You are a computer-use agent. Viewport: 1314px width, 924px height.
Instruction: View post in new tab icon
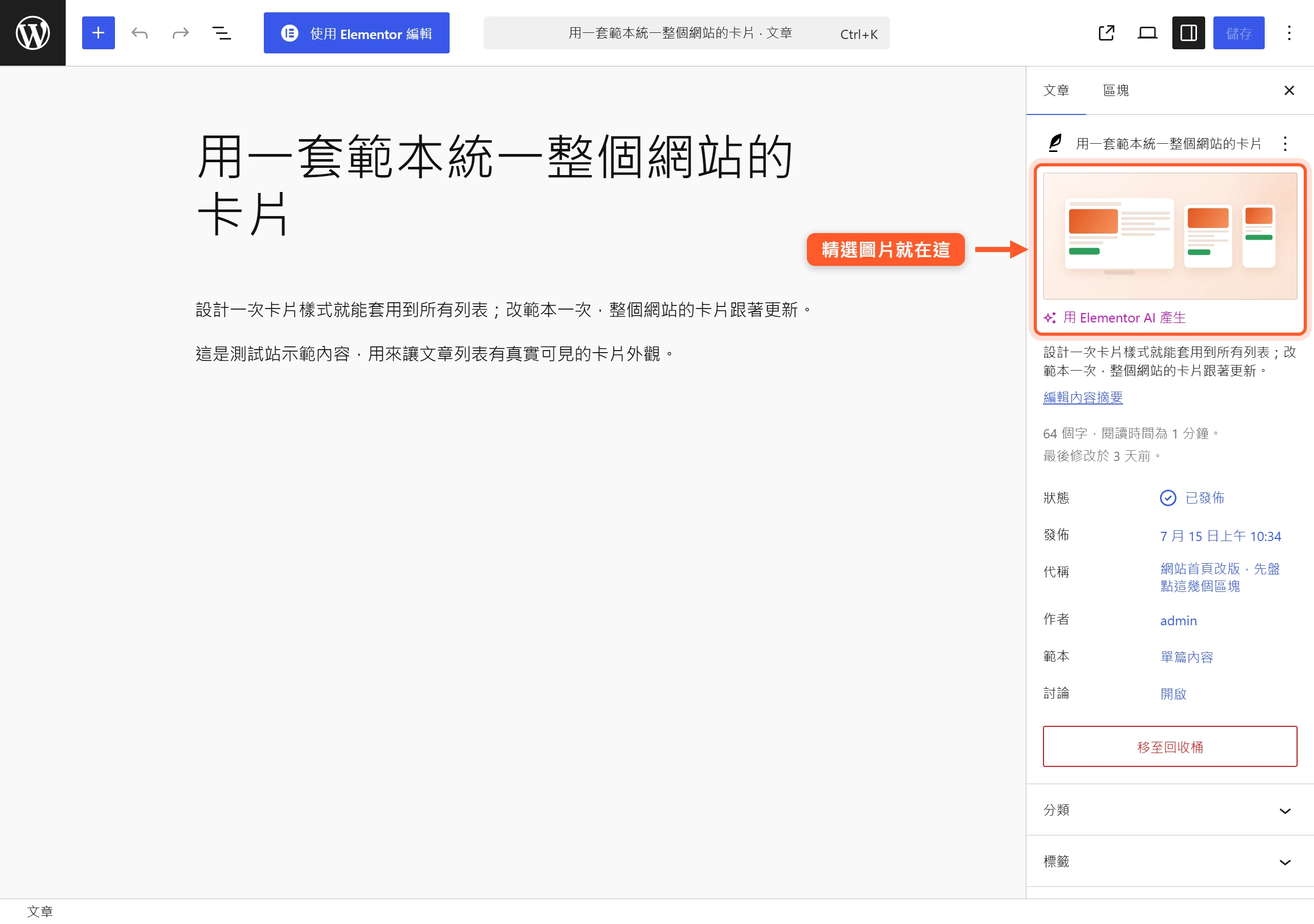coord(1107,33)
